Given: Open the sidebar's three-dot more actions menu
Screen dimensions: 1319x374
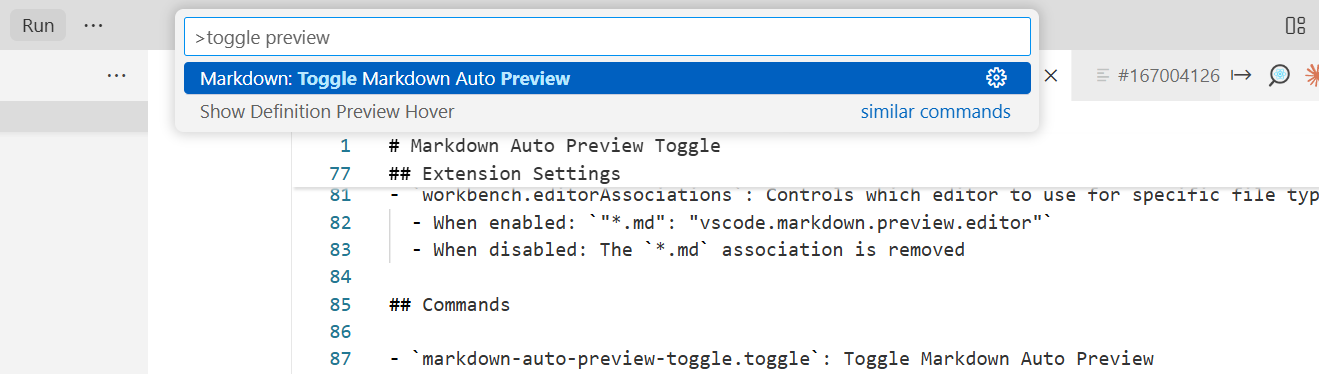Looking at the screenshot, I should point(116,75).
